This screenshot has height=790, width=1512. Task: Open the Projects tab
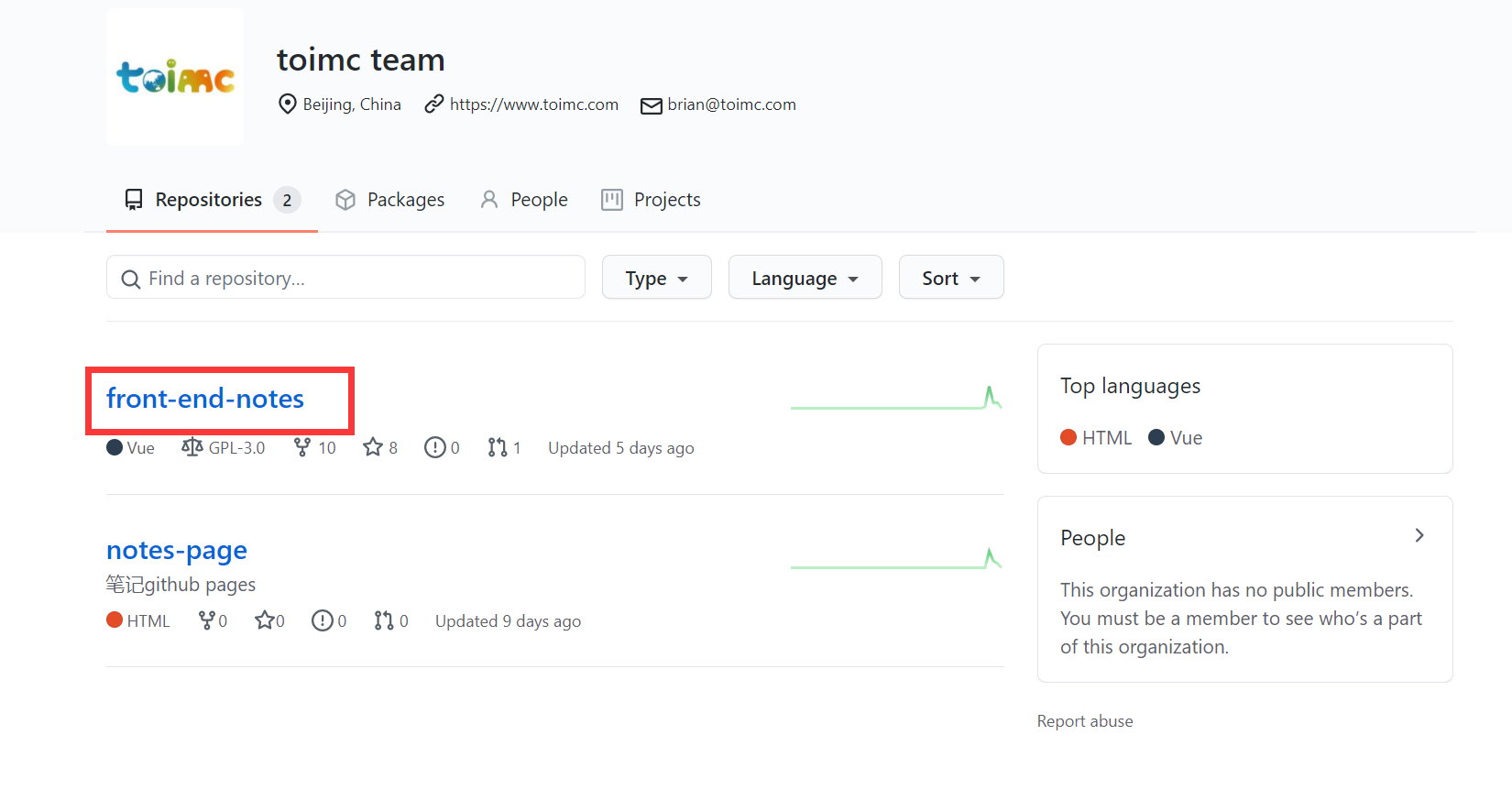[667, 200]
